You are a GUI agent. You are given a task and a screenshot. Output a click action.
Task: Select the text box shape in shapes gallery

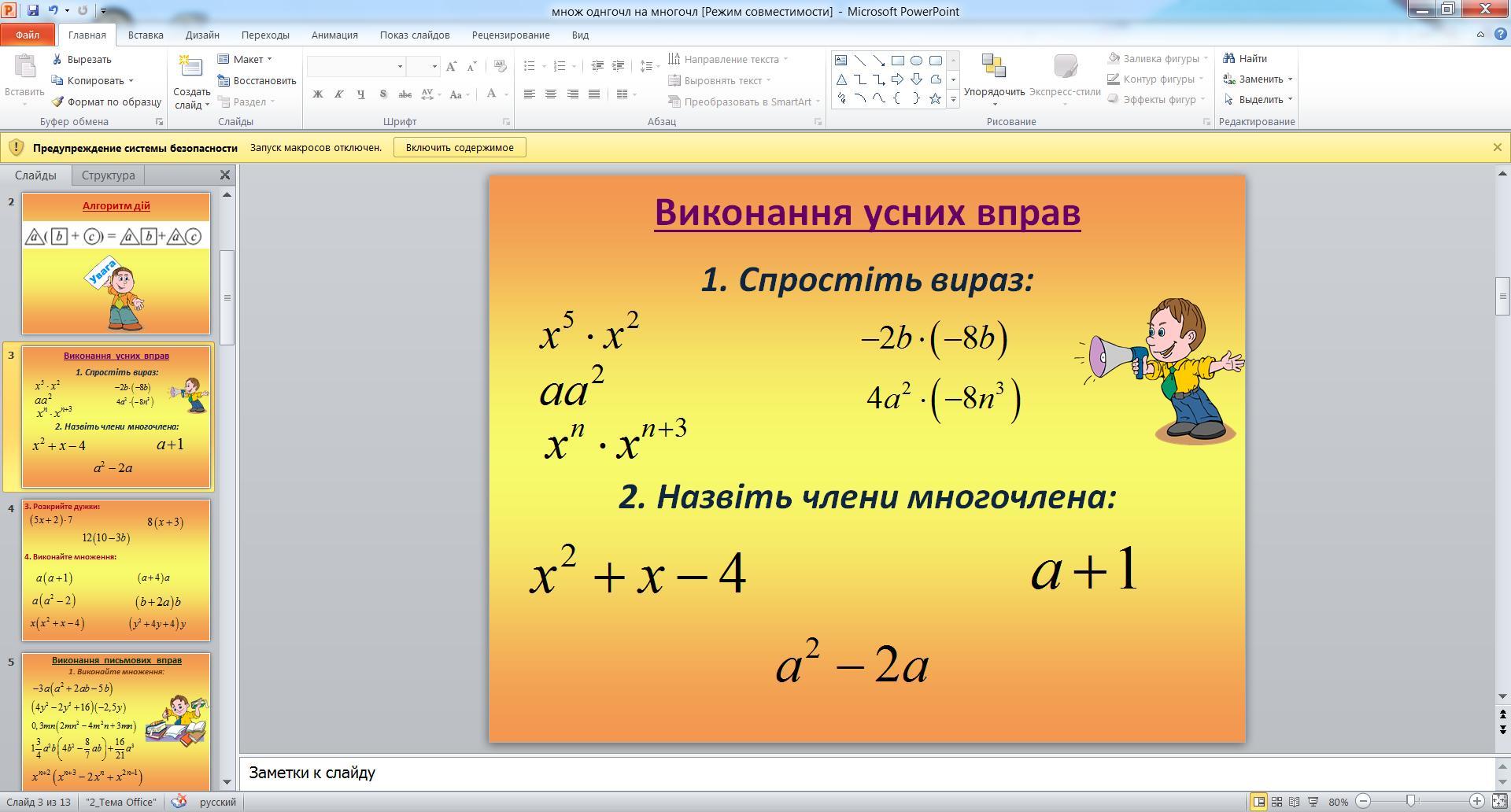840,61
